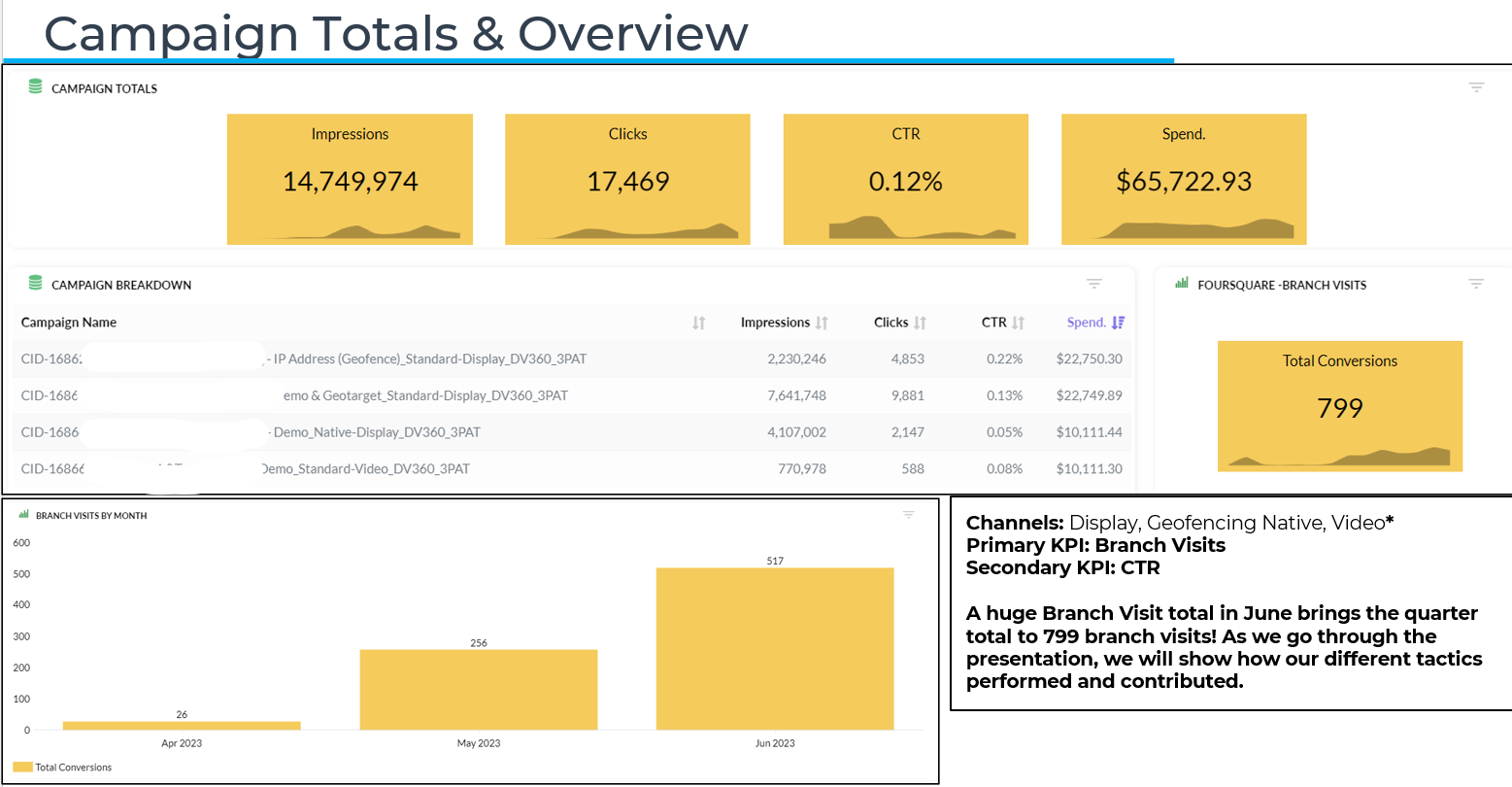Open the Campaign Totals panel filter icon
This screenshot has width=1512, height=787.
click(1476, 87)
